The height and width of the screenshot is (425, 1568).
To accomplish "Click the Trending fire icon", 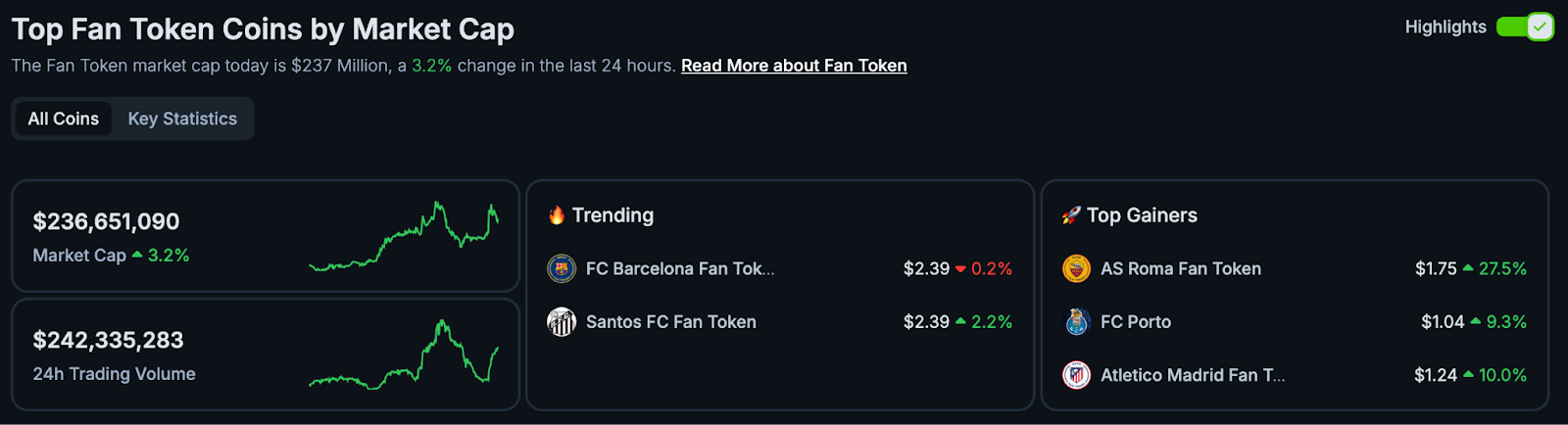I will [x=557, y=215].
